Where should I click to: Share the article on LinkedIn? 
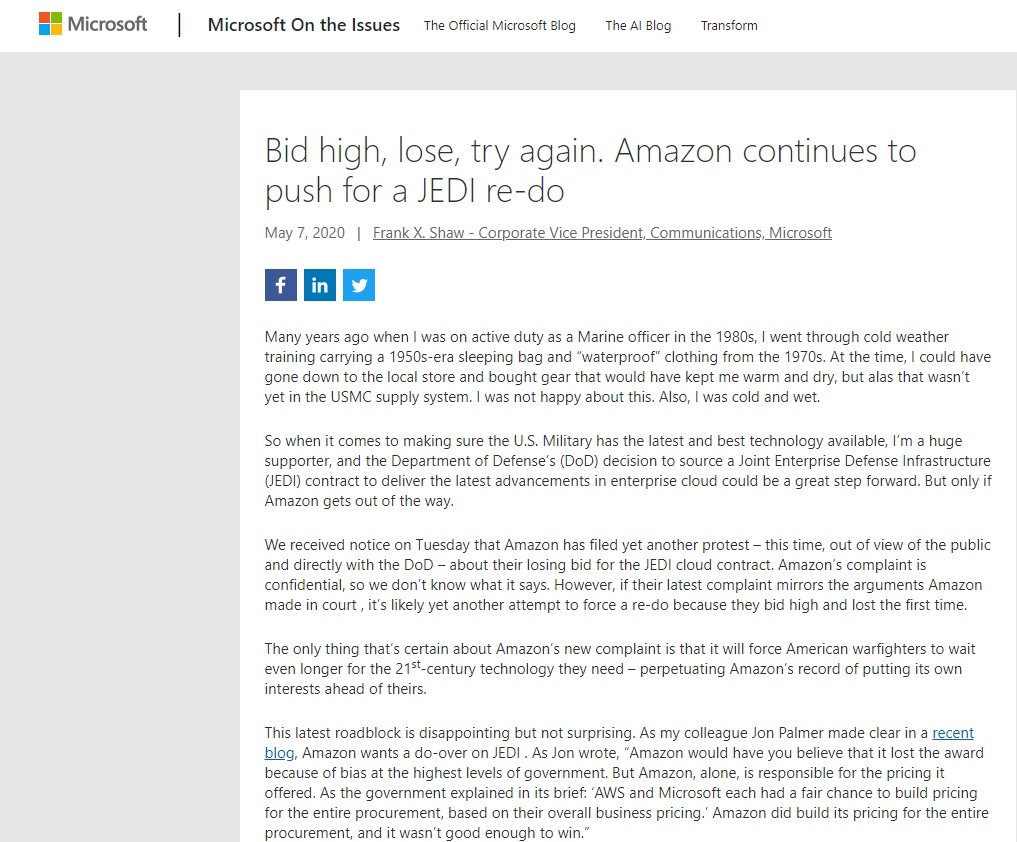point(320,285)
